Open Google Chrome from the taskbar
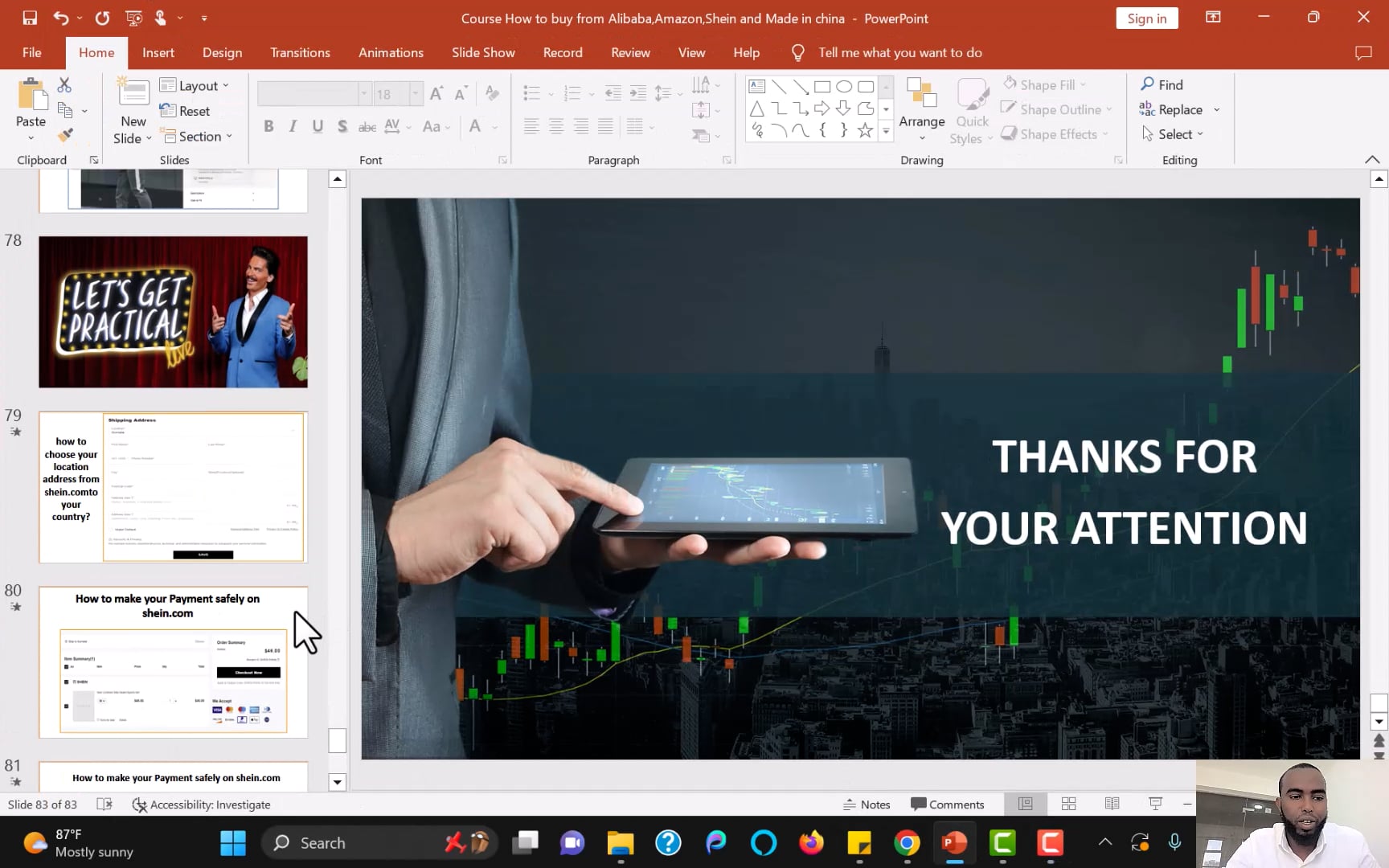Screen dimensions: 1389x868 [x=907, y=843]
